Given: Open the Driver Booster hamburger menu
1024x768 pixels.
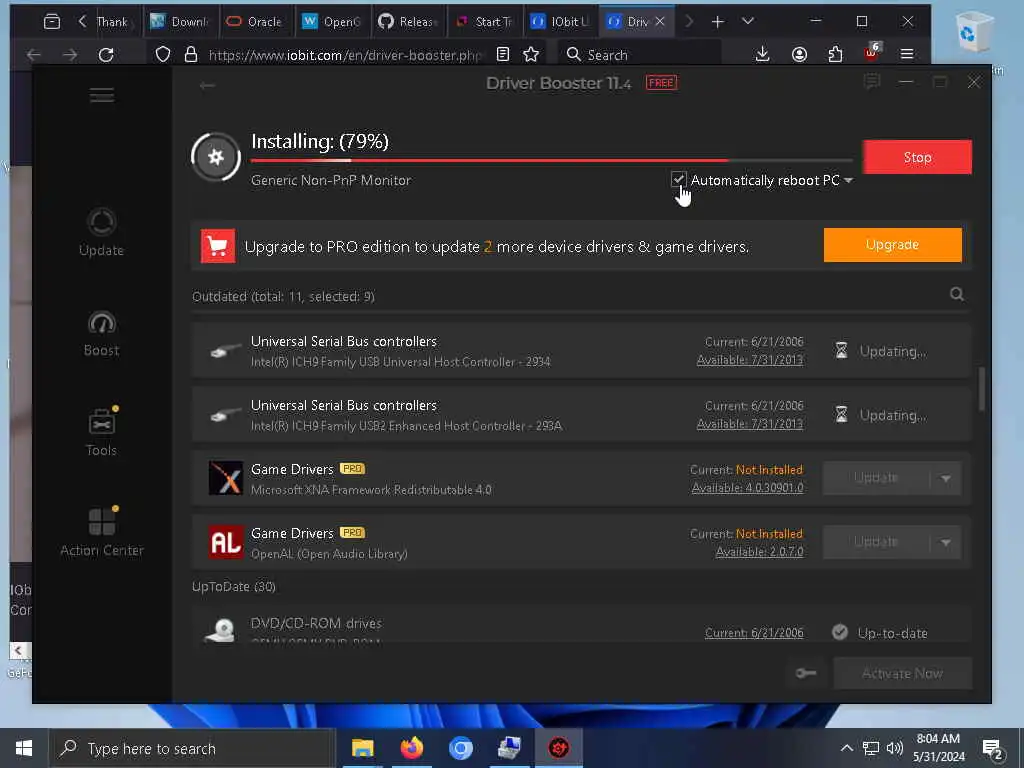Looking at the screenshot, I should [x=102, y=95].
